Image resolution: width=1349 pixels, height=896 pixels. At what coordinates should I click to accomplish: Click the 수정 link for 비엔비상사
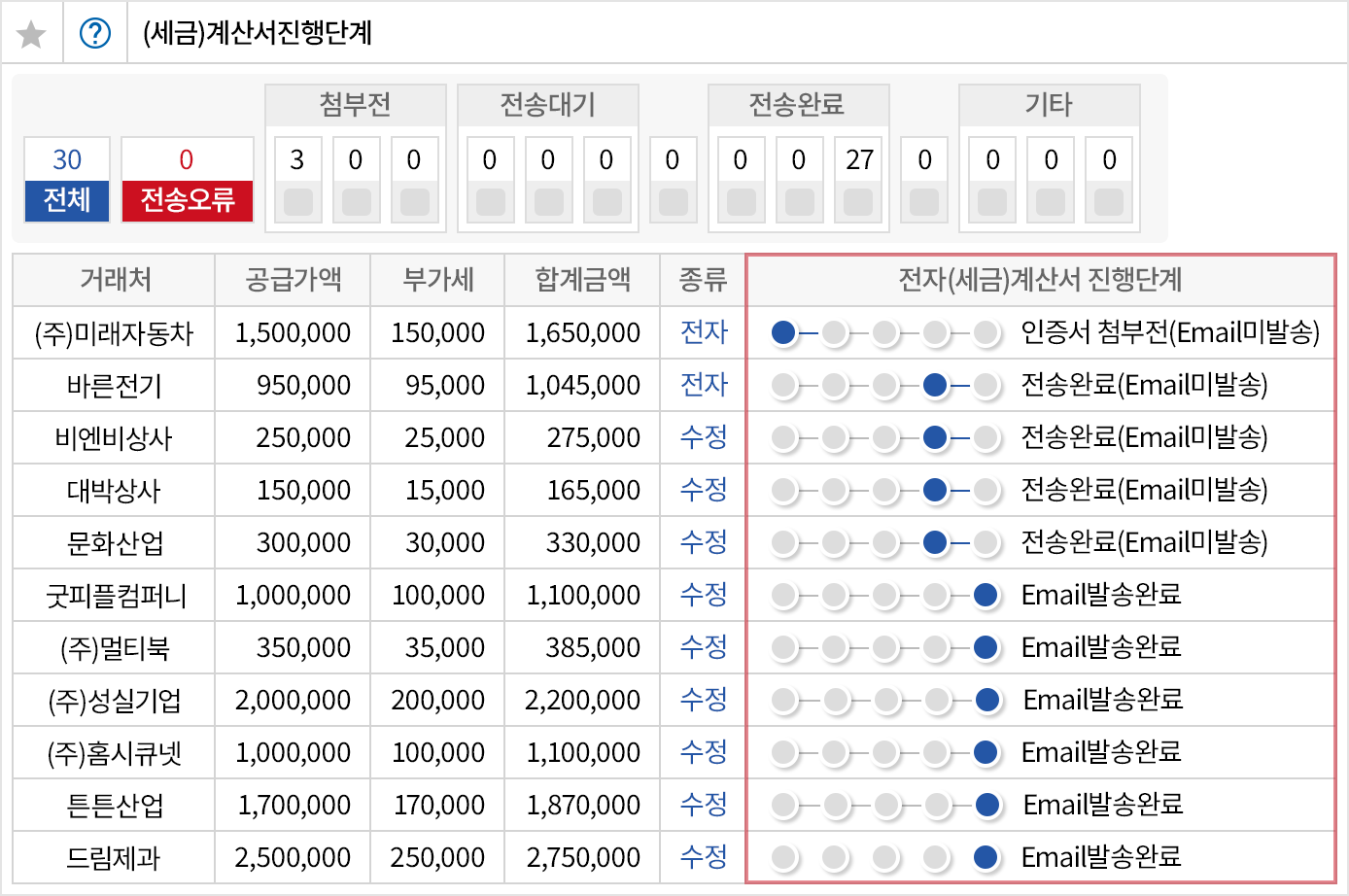coord(704,437)
